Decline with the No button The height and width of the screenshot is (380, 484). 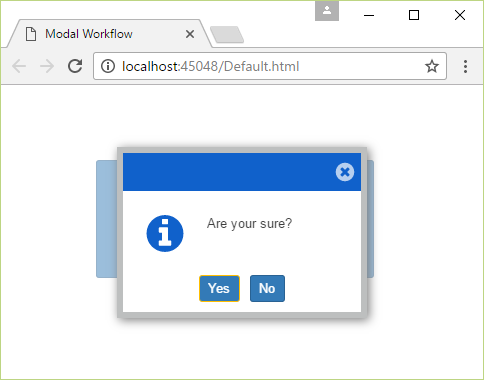[x=267, y=288]
